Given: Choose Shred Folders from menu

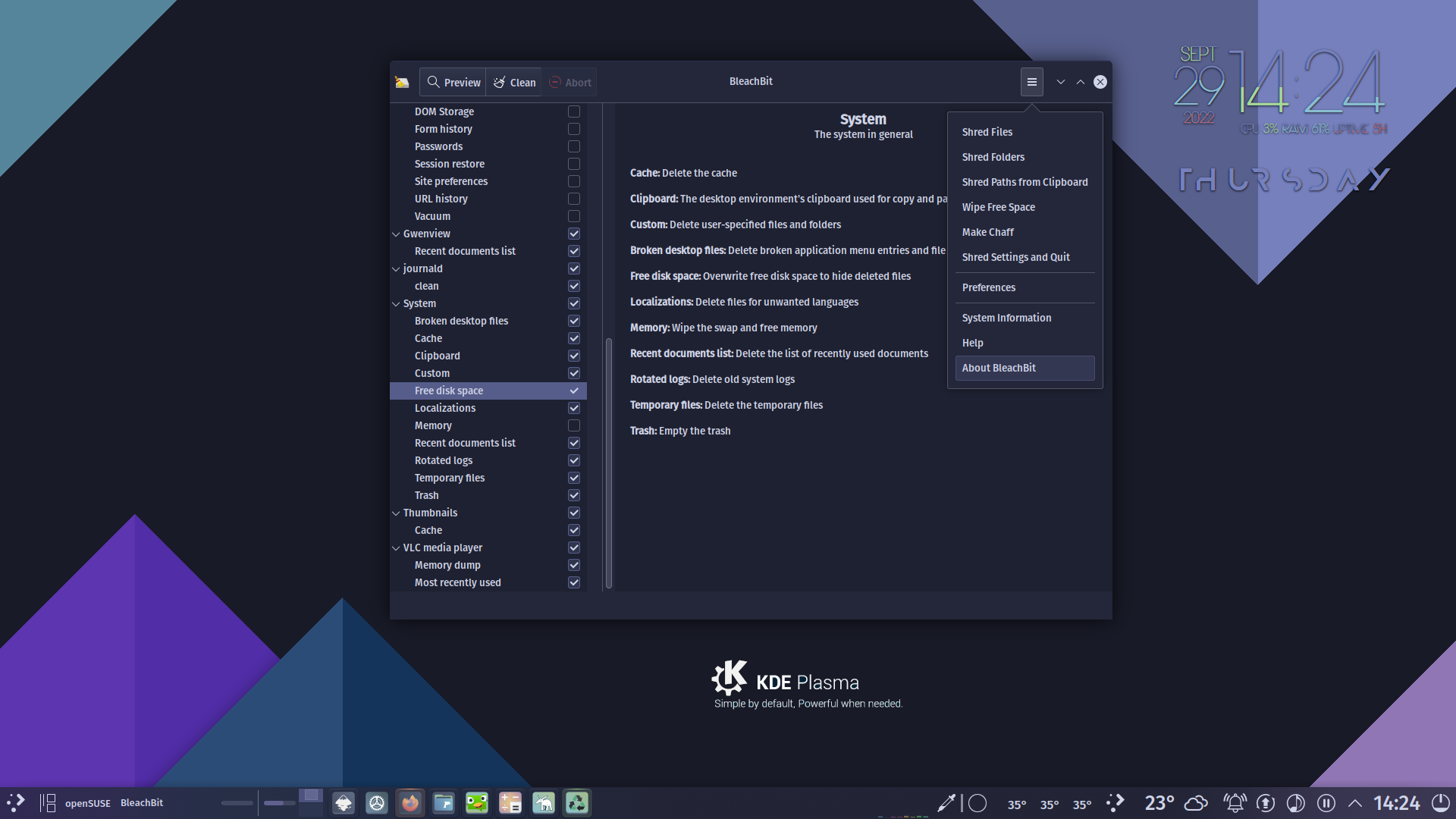Looking at the screenshot, I should pyautogui.click(x=1025, y=157).
